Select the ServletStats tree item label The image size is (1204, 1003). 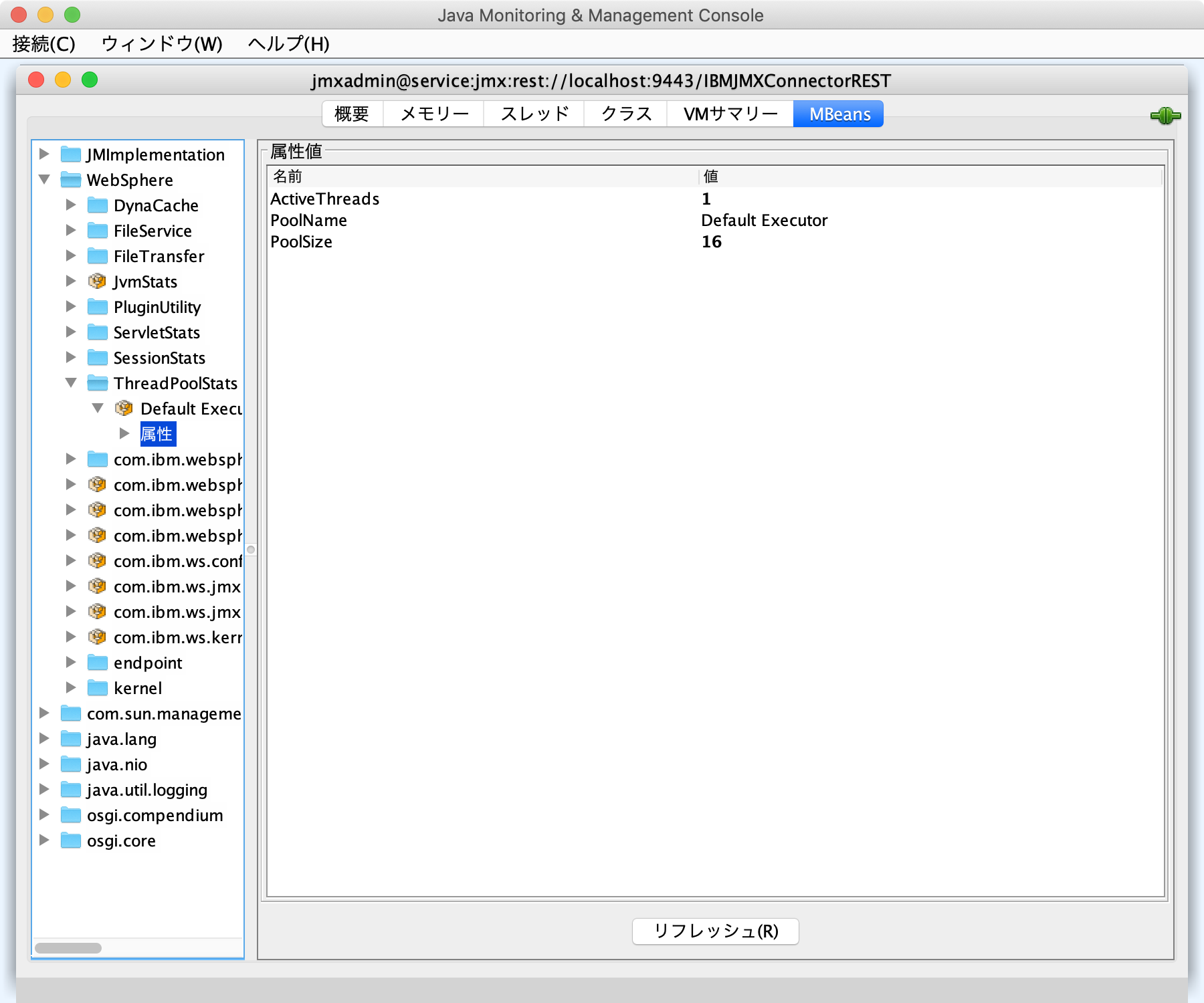(x=157, y=332)
